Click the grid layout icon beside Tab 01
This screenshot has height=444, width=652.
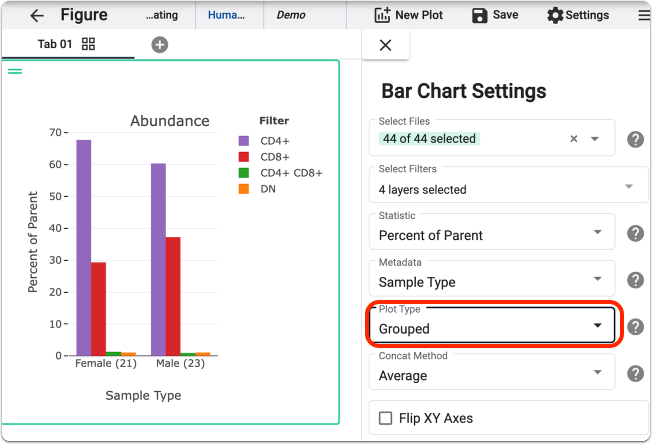coord(88,44)
